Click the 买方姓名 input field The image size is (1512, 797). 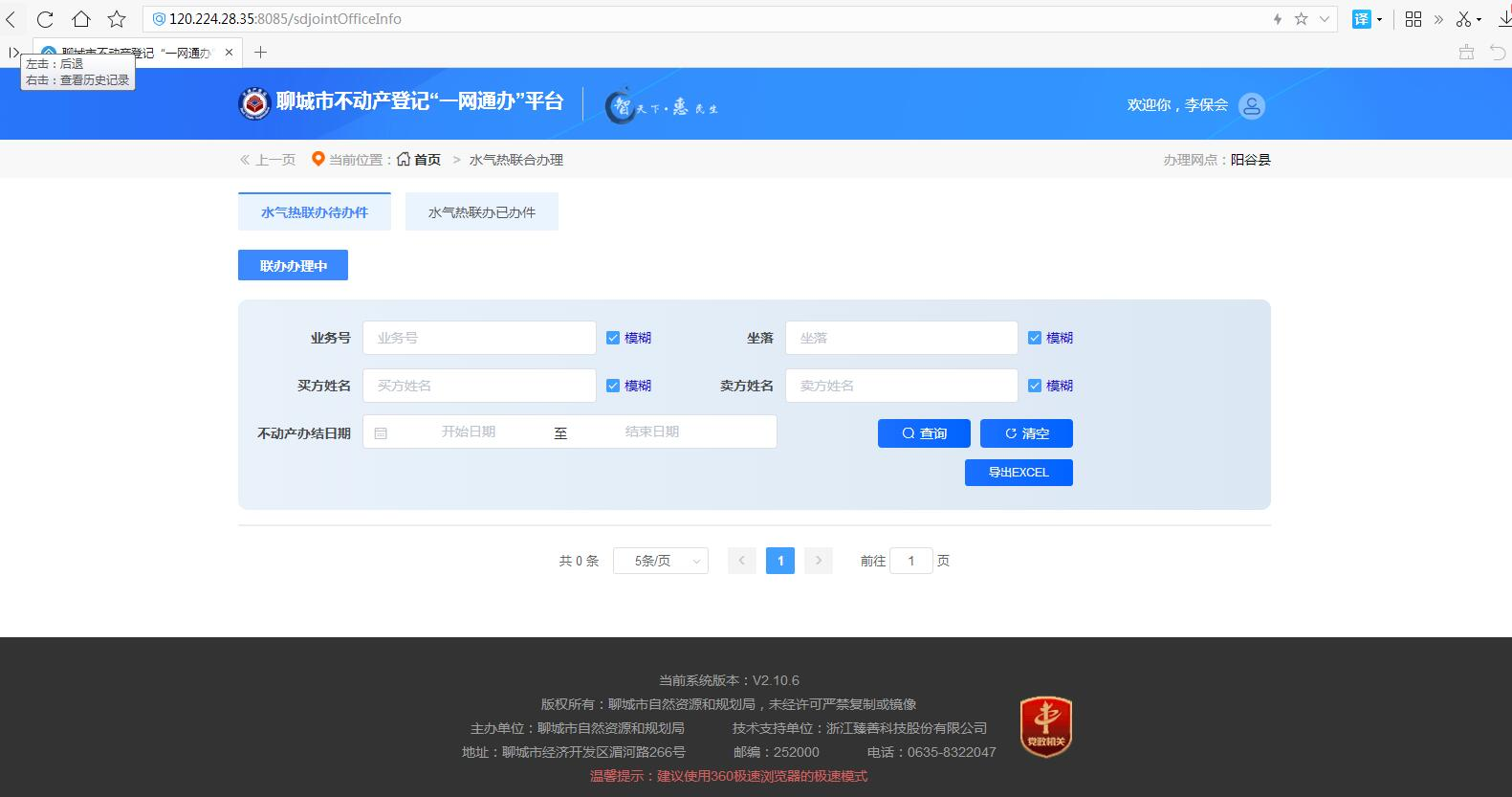[478, 386]
